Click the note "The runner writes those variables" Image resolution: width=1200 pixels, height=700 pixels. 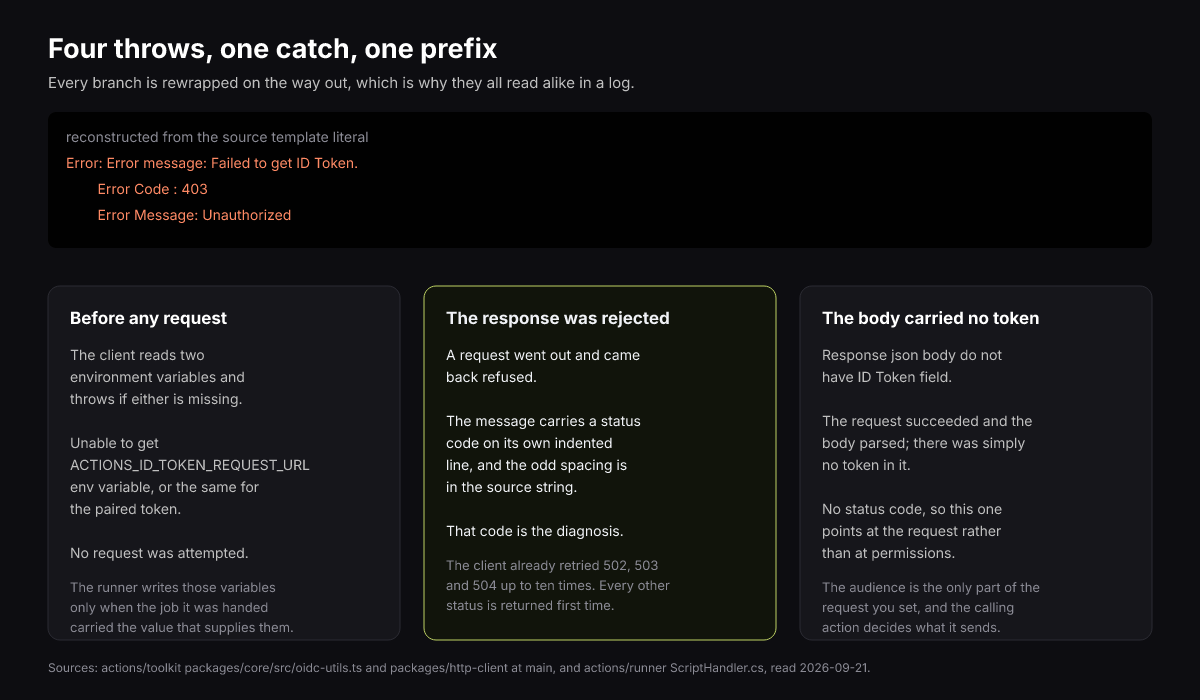tap(182, 607)
